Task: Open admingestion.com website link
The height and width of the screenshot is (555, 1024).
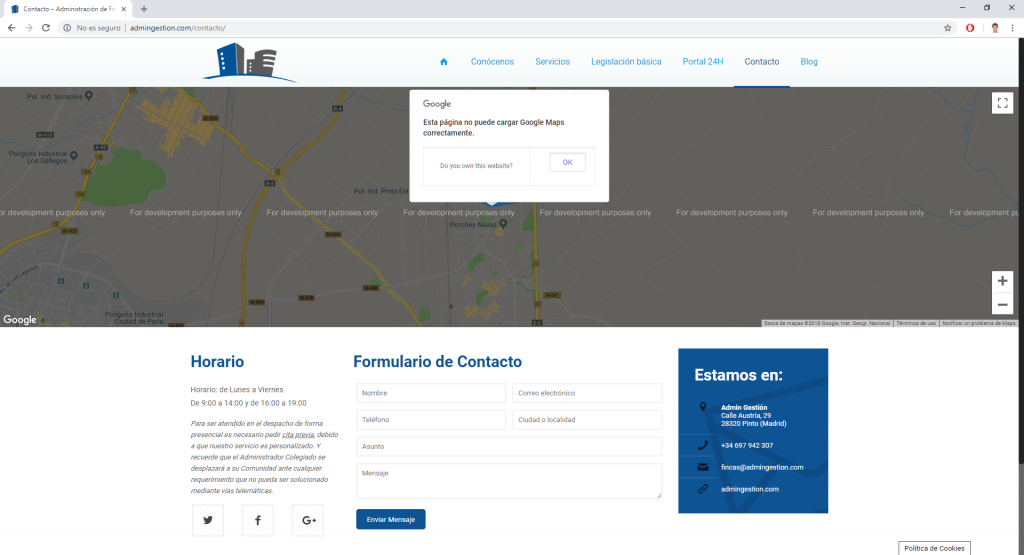Action: (750, 489)
